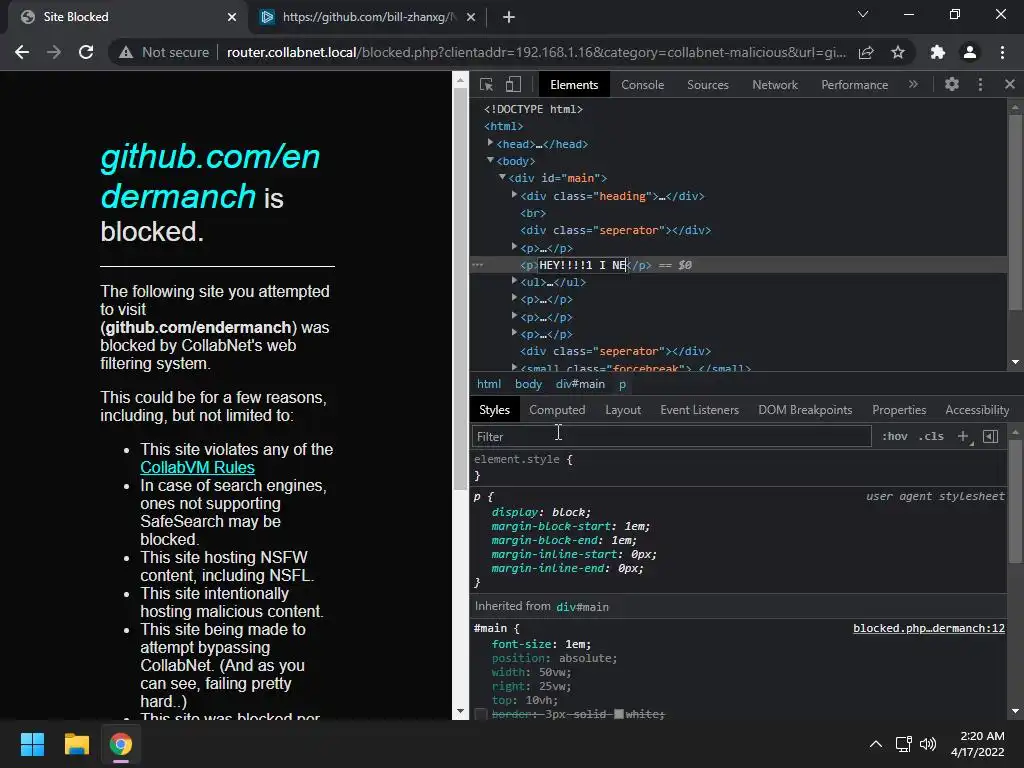1024x768 pixels.
Task: Click the page's vertical scrollbar
Action: point(460,291)
